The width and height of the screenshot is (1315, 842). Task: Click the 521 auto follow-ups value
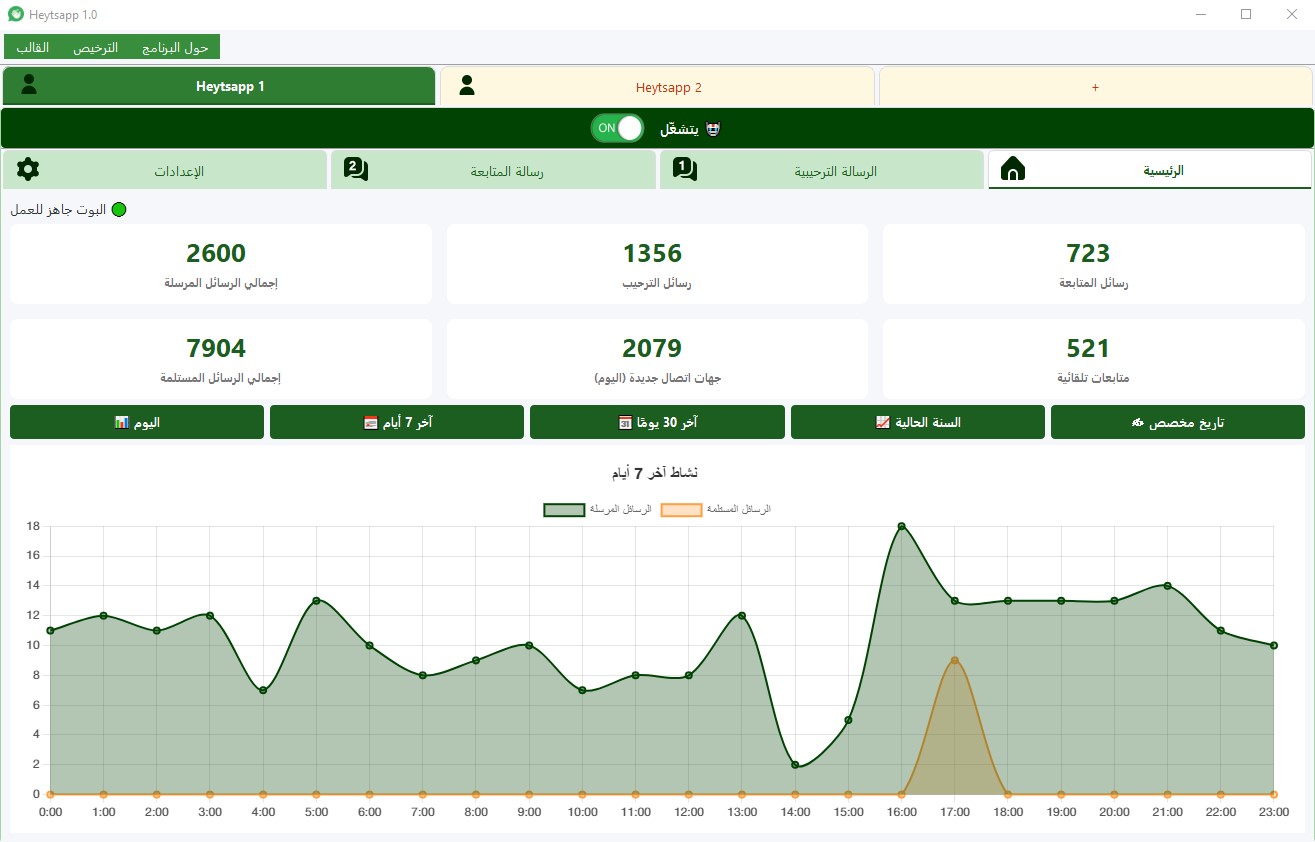click(x=1088, y=349)
